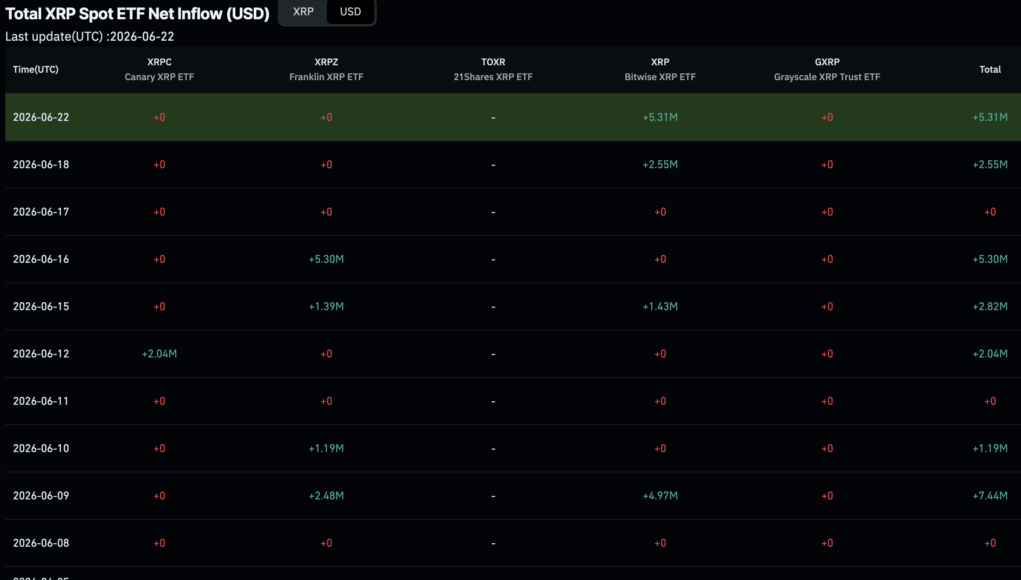
Task: Select the USD unit toggle
Action: [x=350, y=12]
